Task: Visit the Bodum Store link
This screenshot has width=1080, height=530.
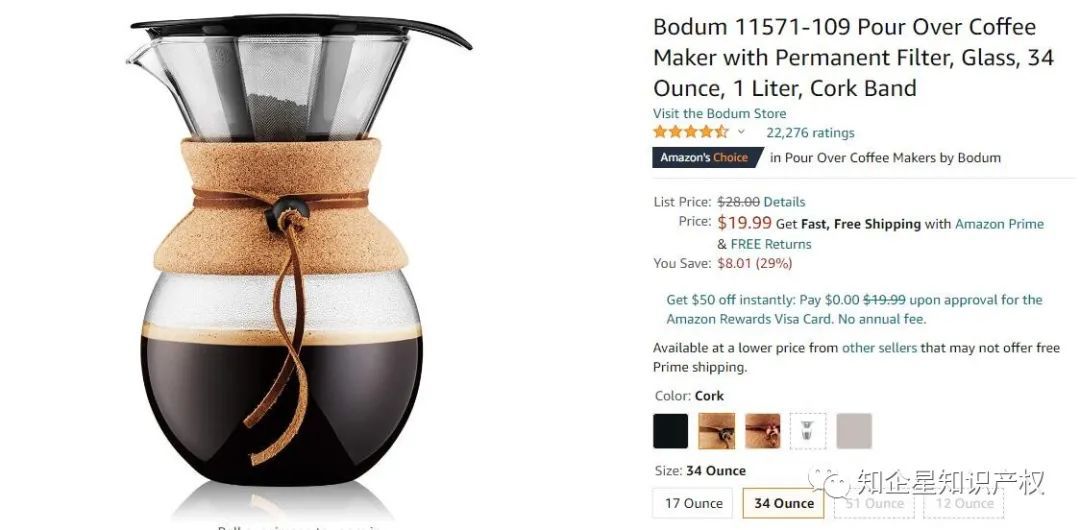Action: pyautogui.click(x=719, y=114)
